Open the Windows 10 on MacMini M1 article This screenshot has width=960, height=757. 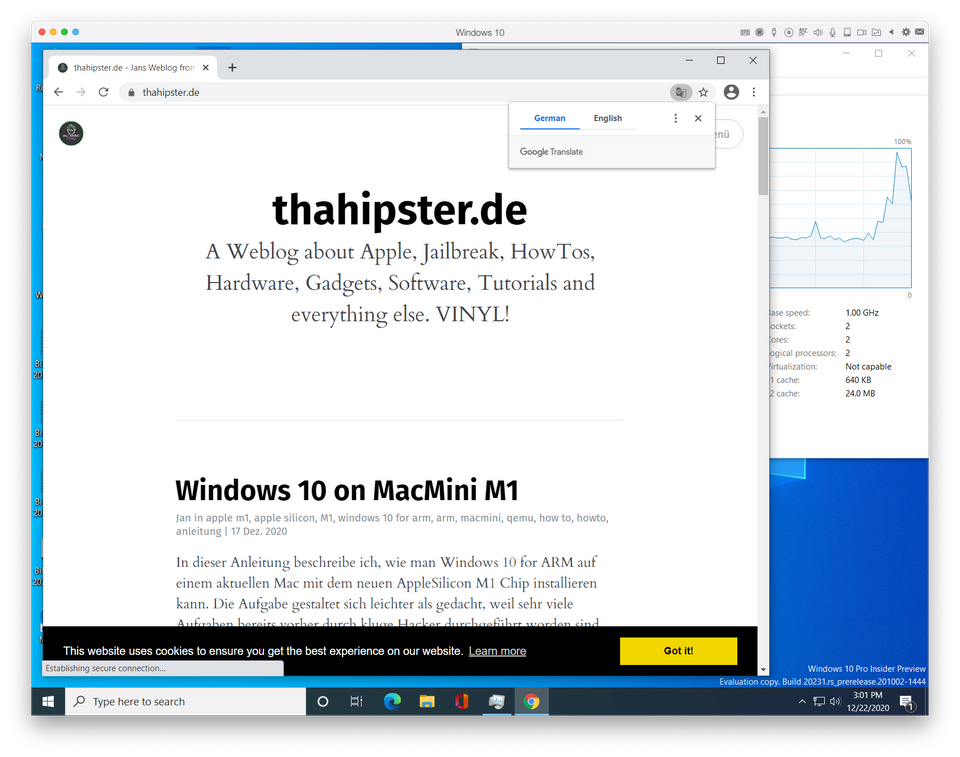point(346,490)
